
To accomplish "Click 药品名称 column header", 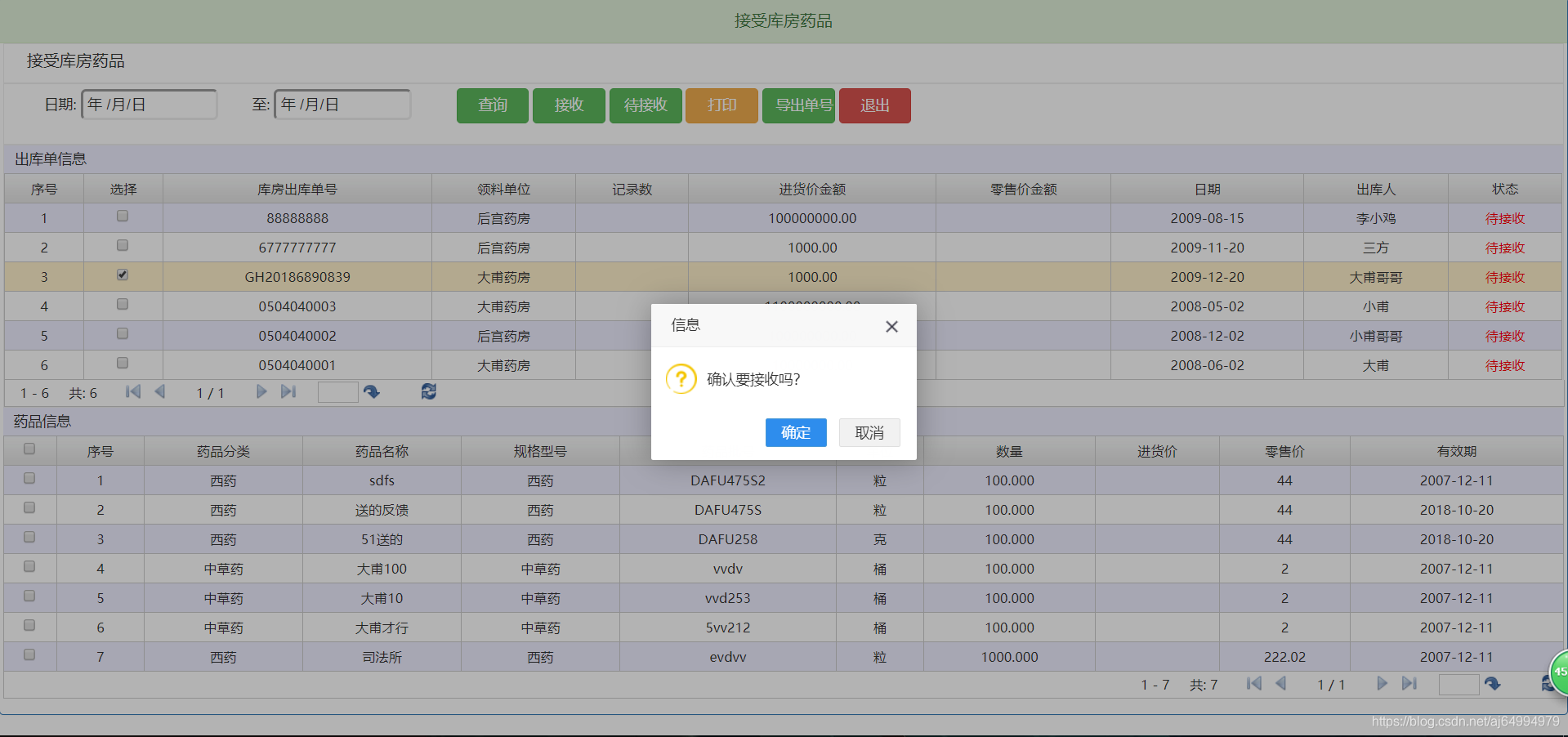I will 382,451.
